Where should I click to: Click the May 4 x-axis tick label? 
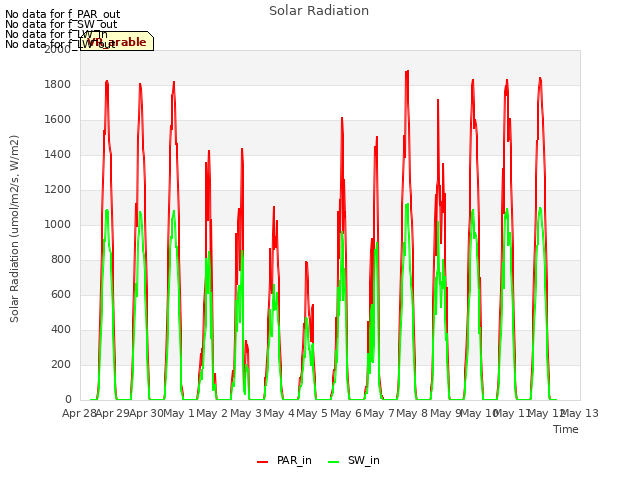[x=279, y=413]
